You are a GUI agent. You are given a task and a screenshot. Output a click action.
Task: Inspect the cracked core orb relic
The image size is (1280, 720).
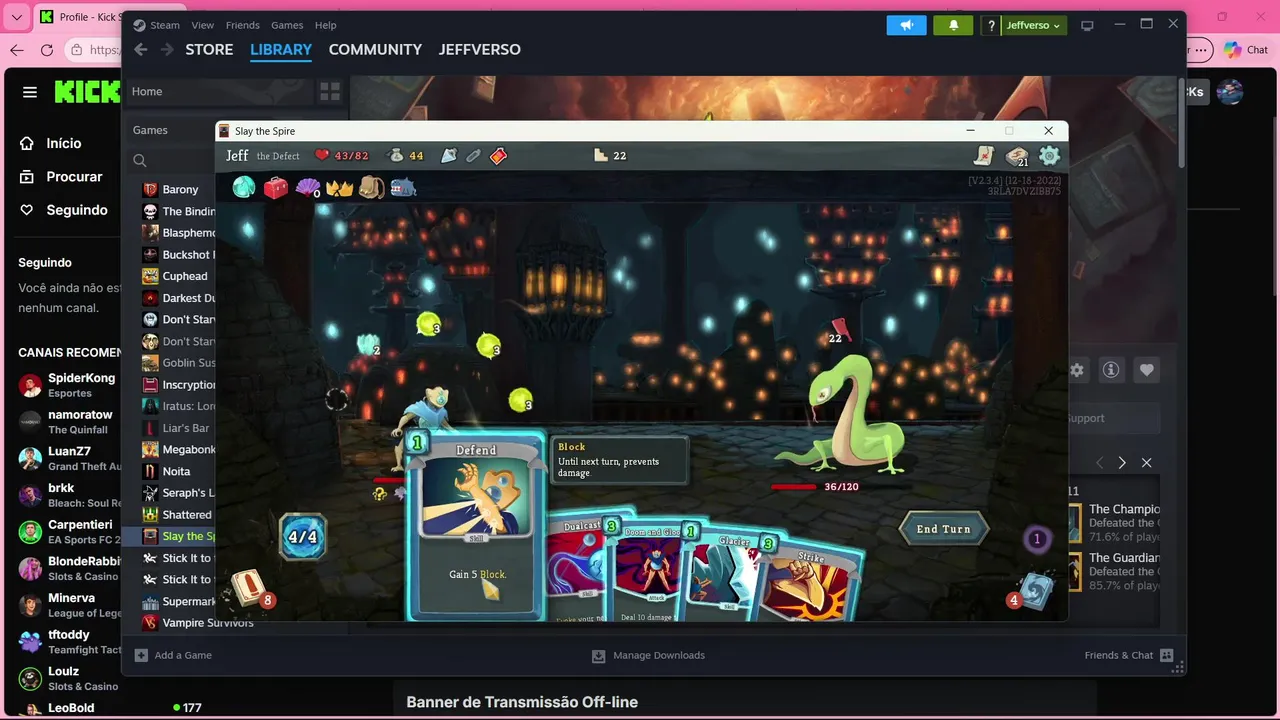pyautogui.click(x=244, y=187)
